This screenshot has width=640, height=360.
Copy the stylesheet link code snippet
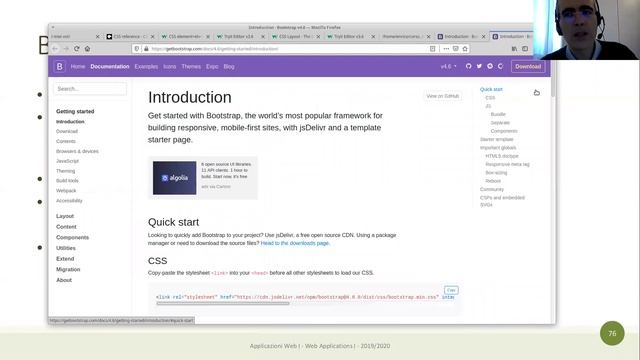click(x=451, y=290)
